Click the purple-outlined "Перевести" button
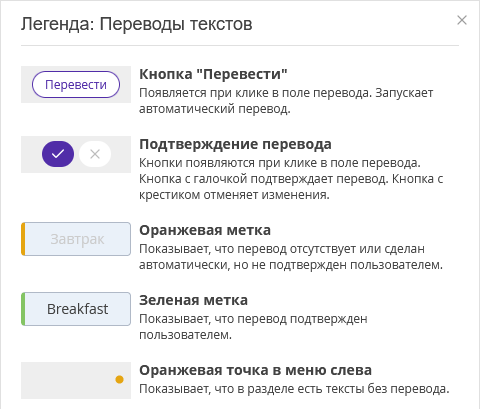Image resolution: width=480 pixels, height=409 pixels. [76, 84]
